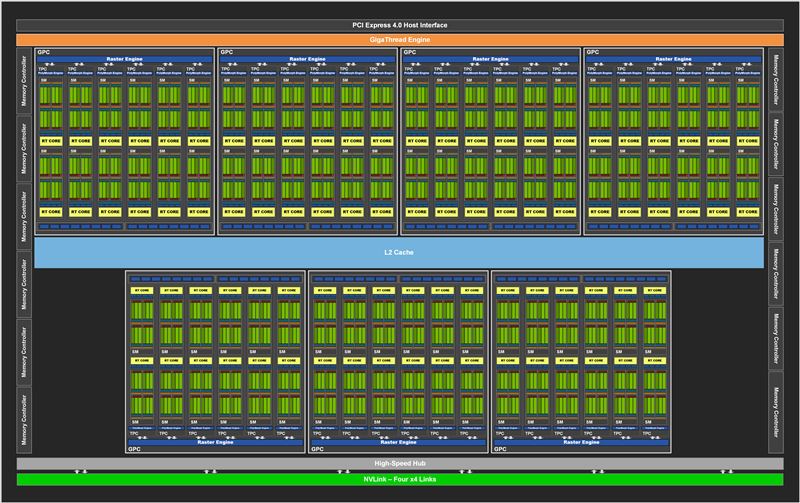
Task: Click the green NVLink Four x4 Links bar
Action: coord(400,478)
